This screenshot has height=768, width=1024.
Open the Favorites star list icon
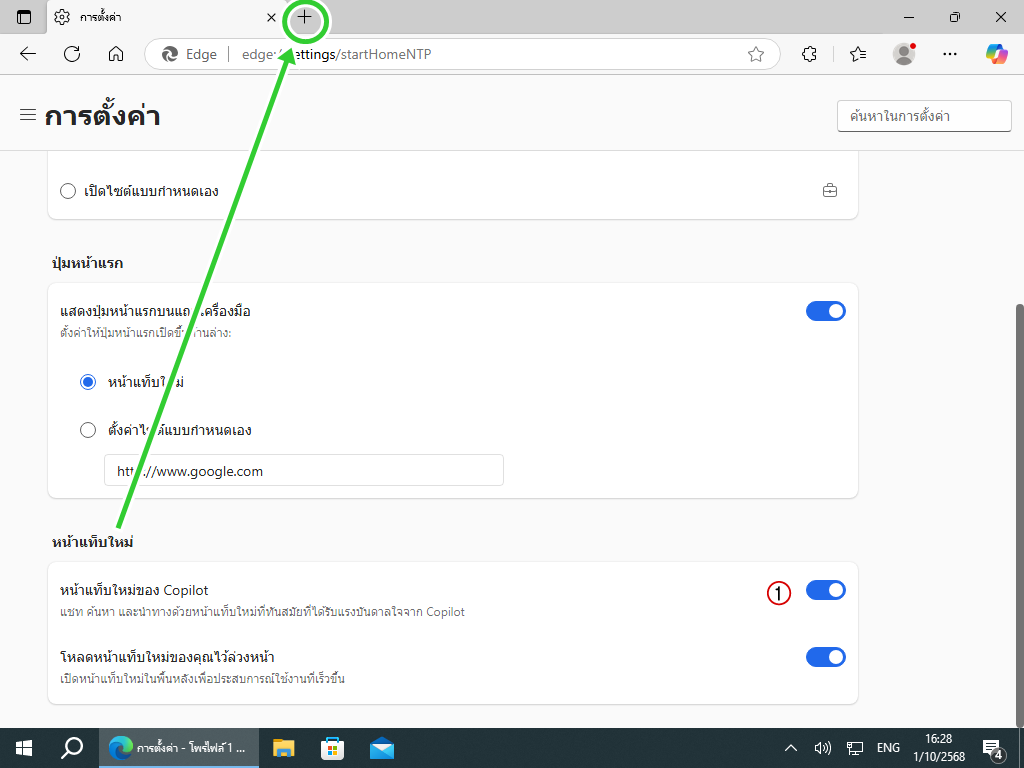click(x=857, y=54)
